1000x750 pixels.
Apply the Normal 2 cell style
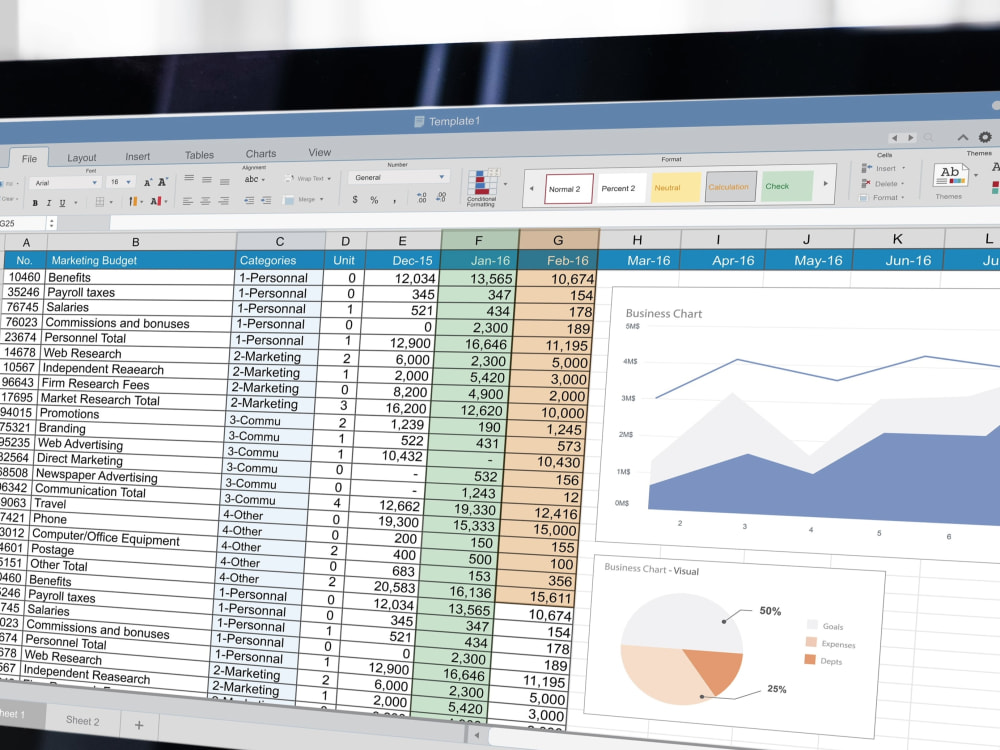tap(569, 189)
